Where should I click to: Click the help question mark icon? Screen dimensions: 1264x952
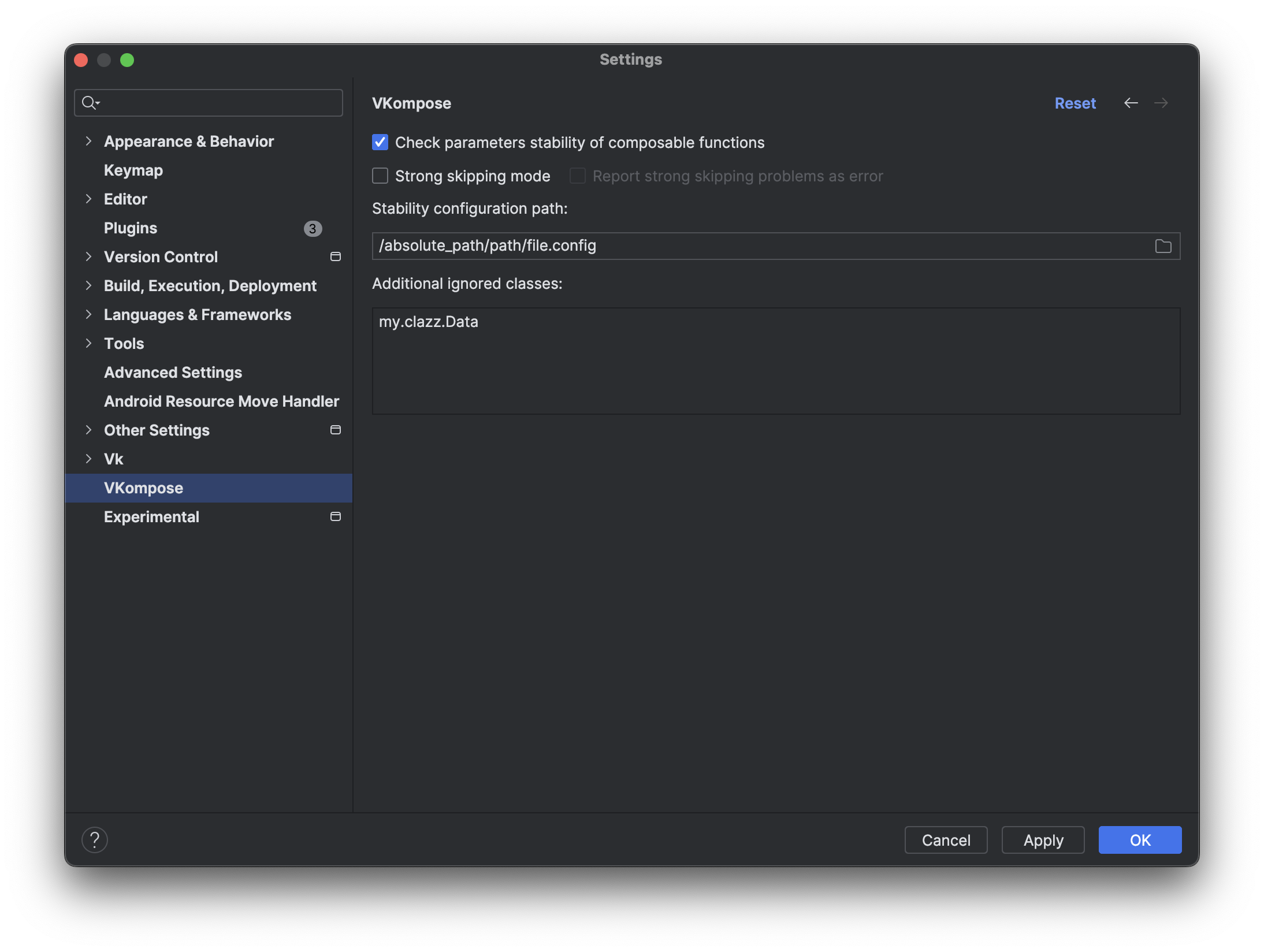tap(95, 839)
